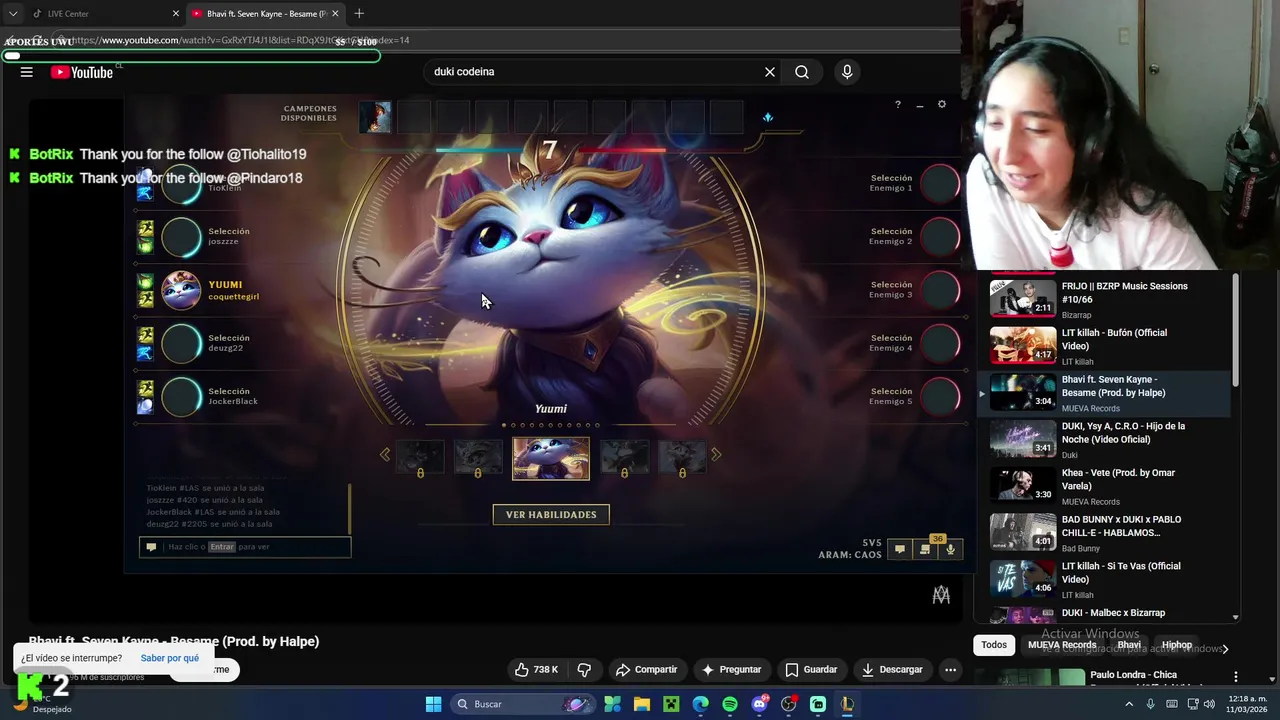Select the highlighted Yuumi skin thumbnail

click(551, 458)
